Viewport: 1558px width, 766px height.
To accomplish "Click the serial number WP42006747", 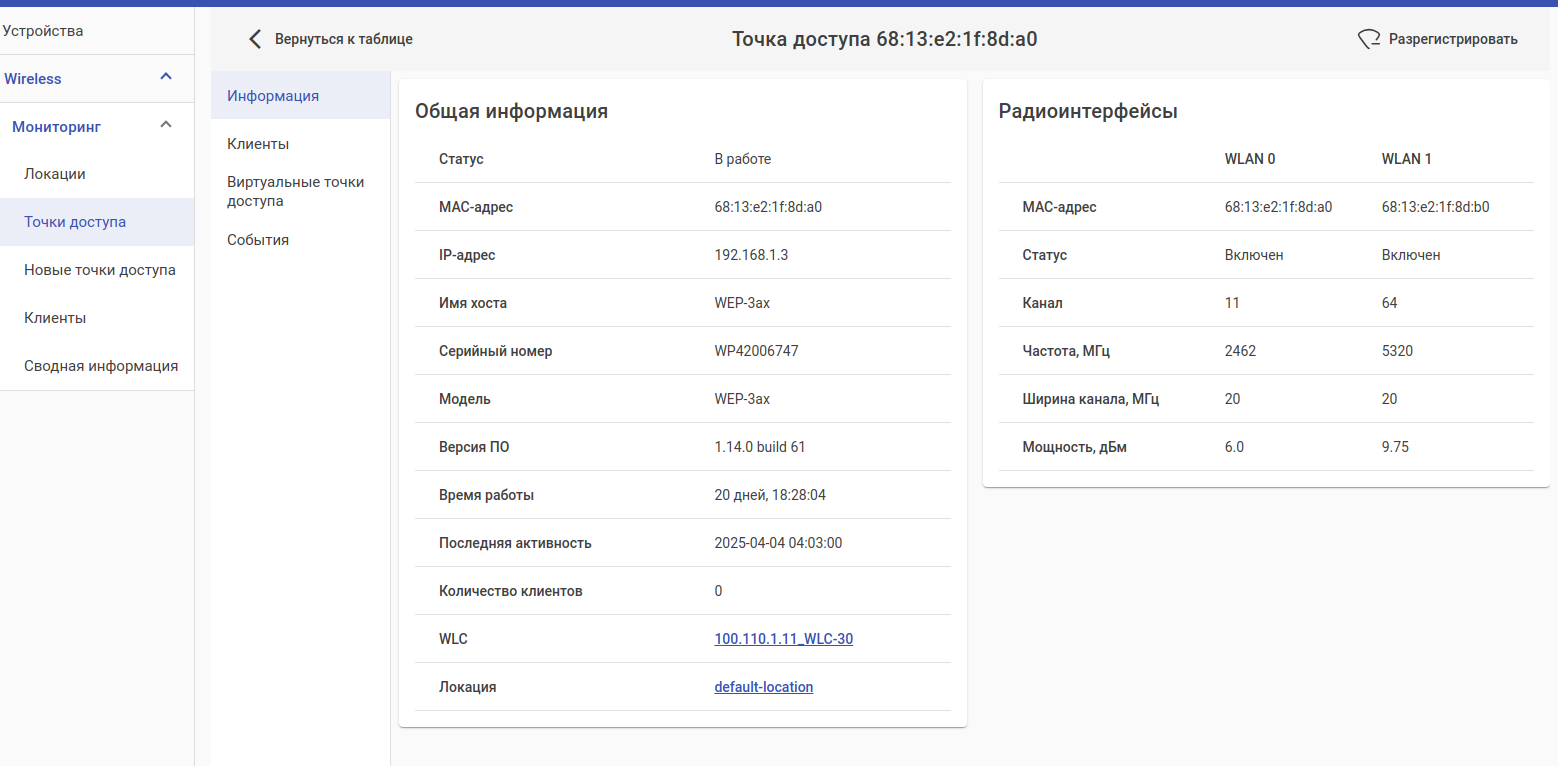I will [756, 351].
